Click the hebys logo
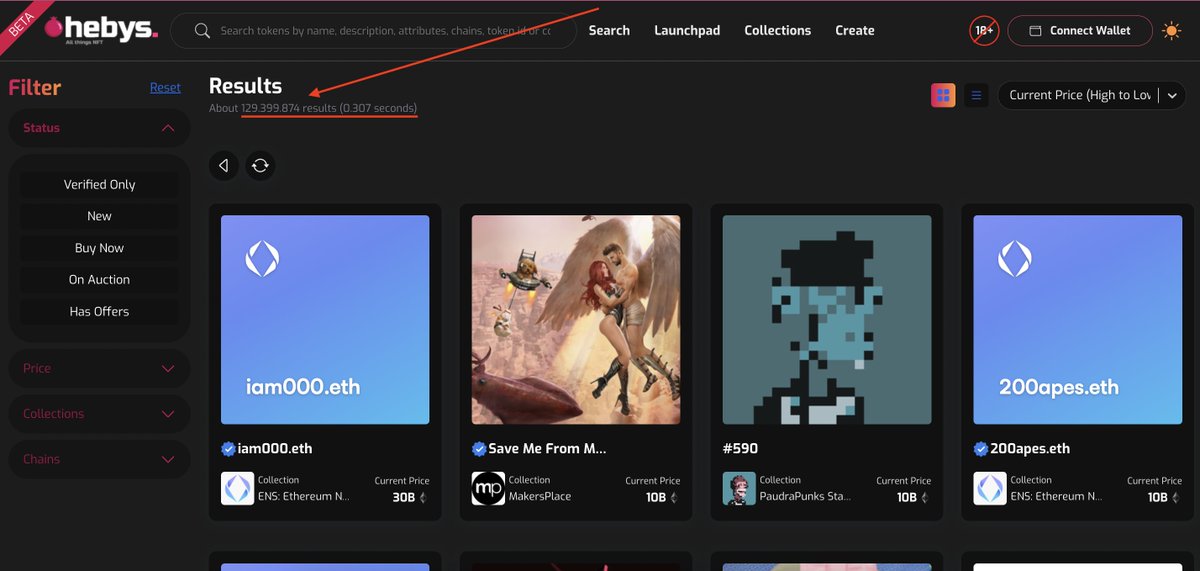Viewport: 1200px width, 571px height. (100, 29)
